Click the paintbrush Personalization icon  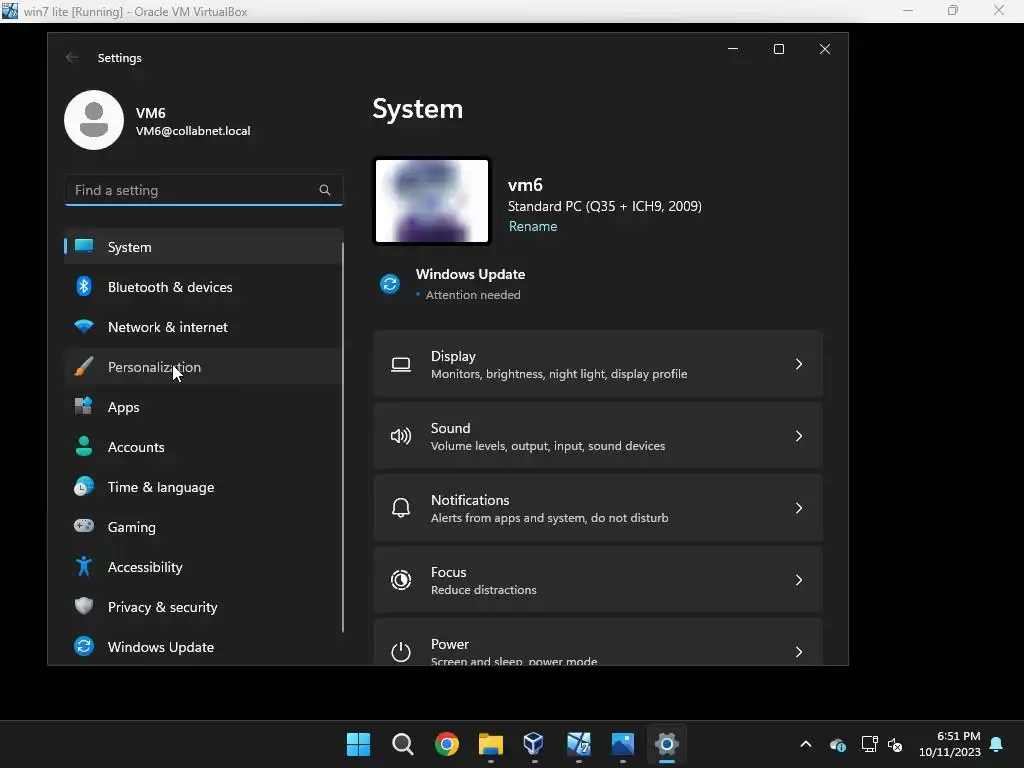84,366
